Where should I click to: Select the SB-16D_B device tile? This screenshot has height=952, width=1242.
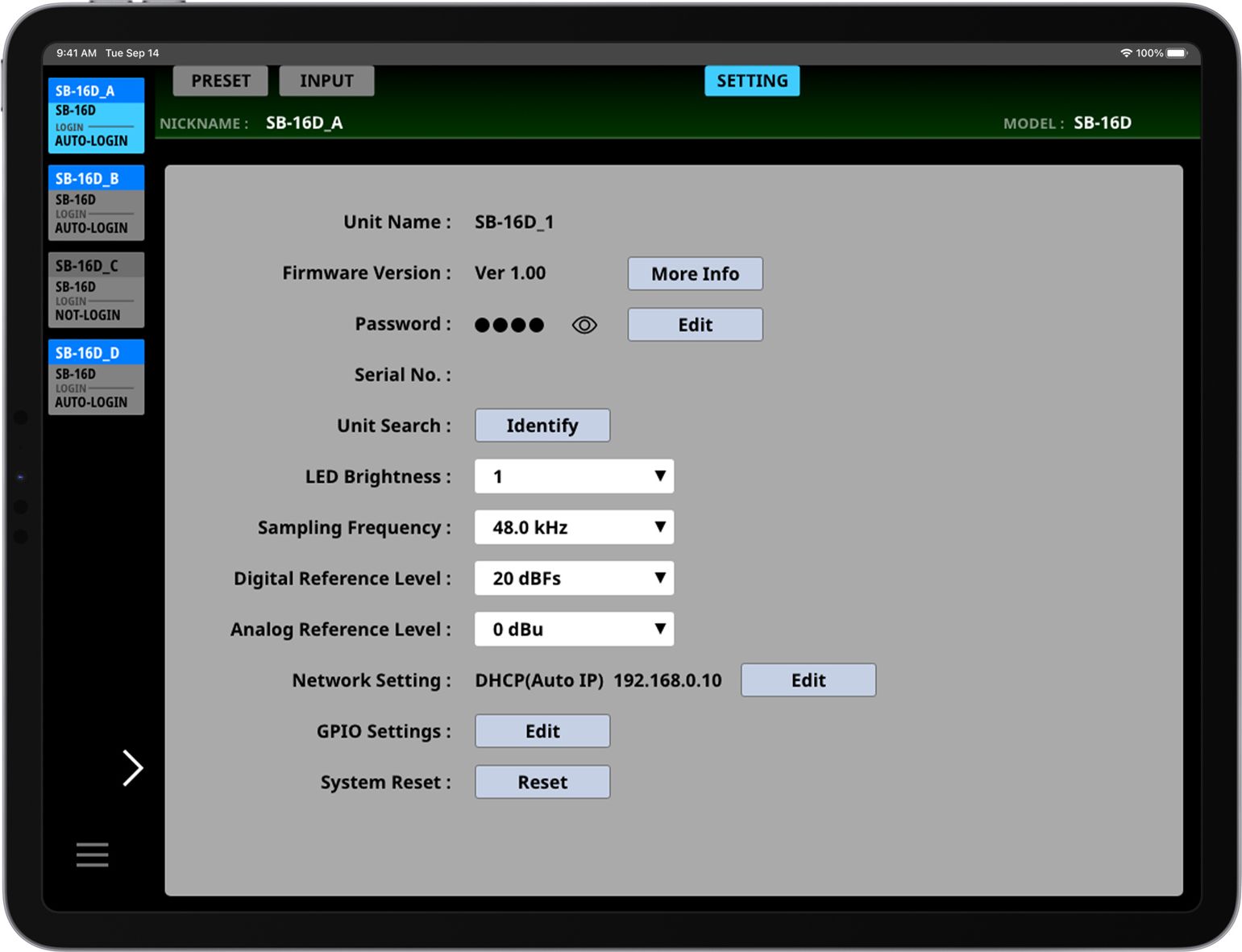96,203
